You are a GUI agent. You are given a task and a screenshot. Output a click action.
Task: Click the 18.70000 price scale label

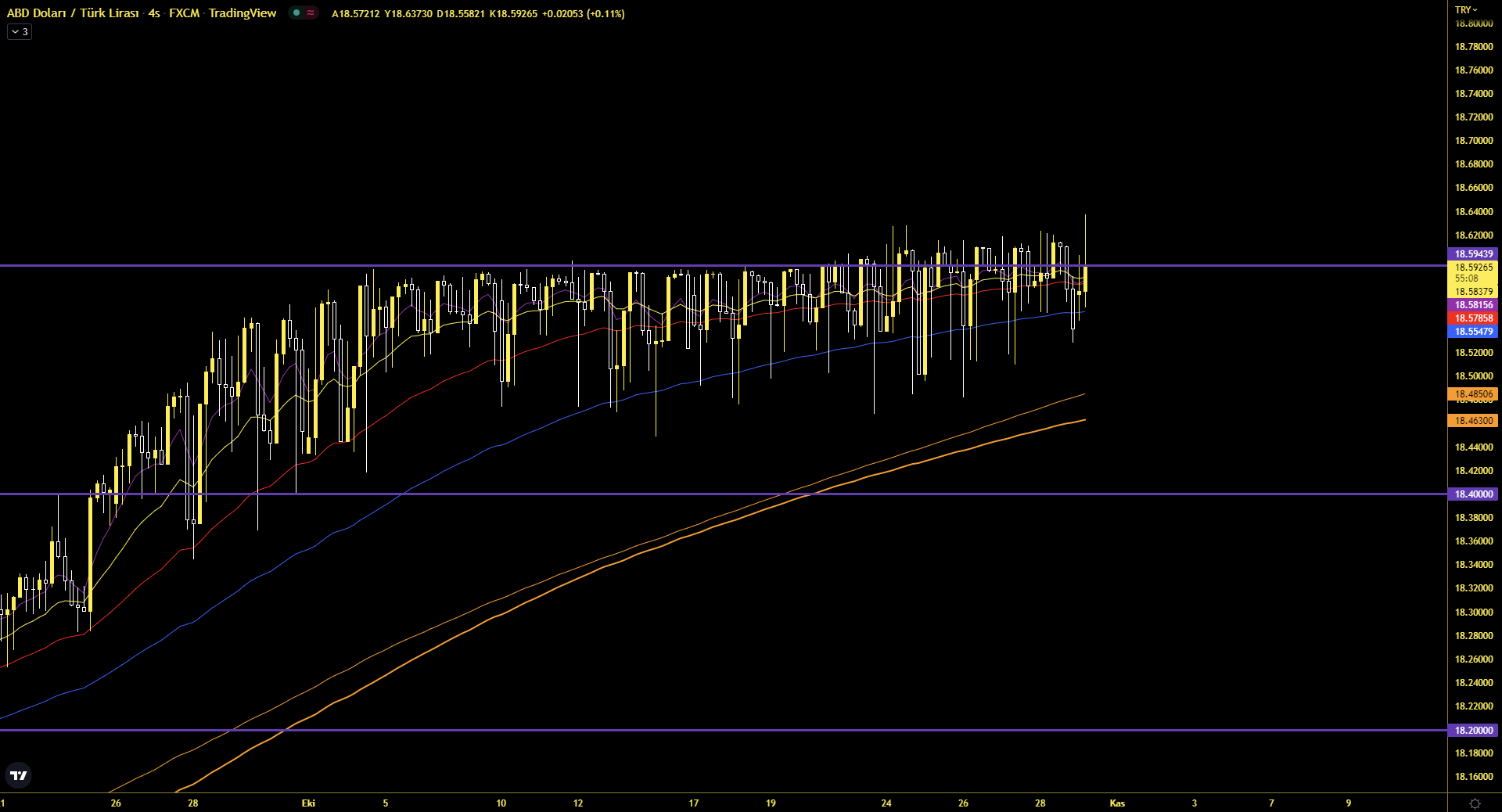point(1474,141)
